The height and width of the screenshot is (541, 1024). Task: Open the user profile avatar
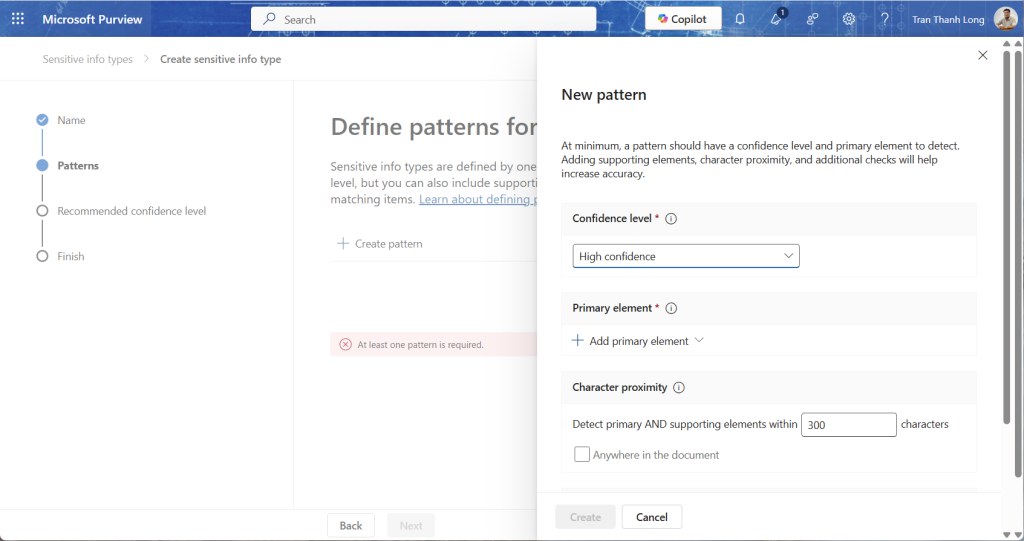pyautogui.click(x=1005, y=19)
